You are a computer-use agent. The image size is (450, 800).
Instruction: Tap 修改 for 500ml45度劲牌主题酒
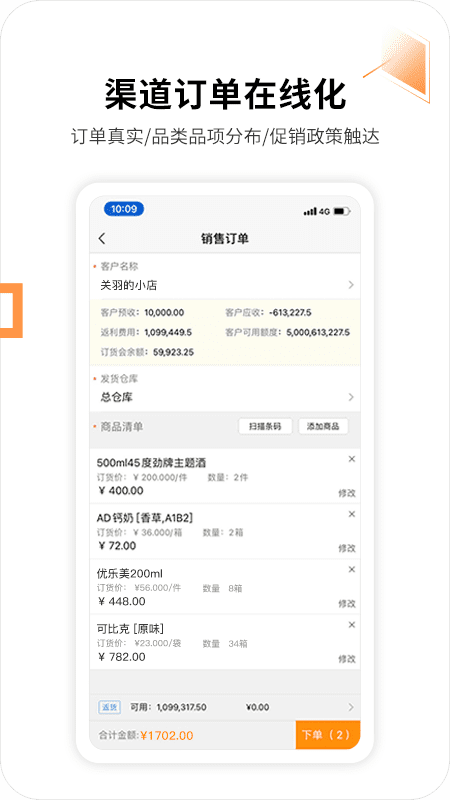[x=347, y=493]
